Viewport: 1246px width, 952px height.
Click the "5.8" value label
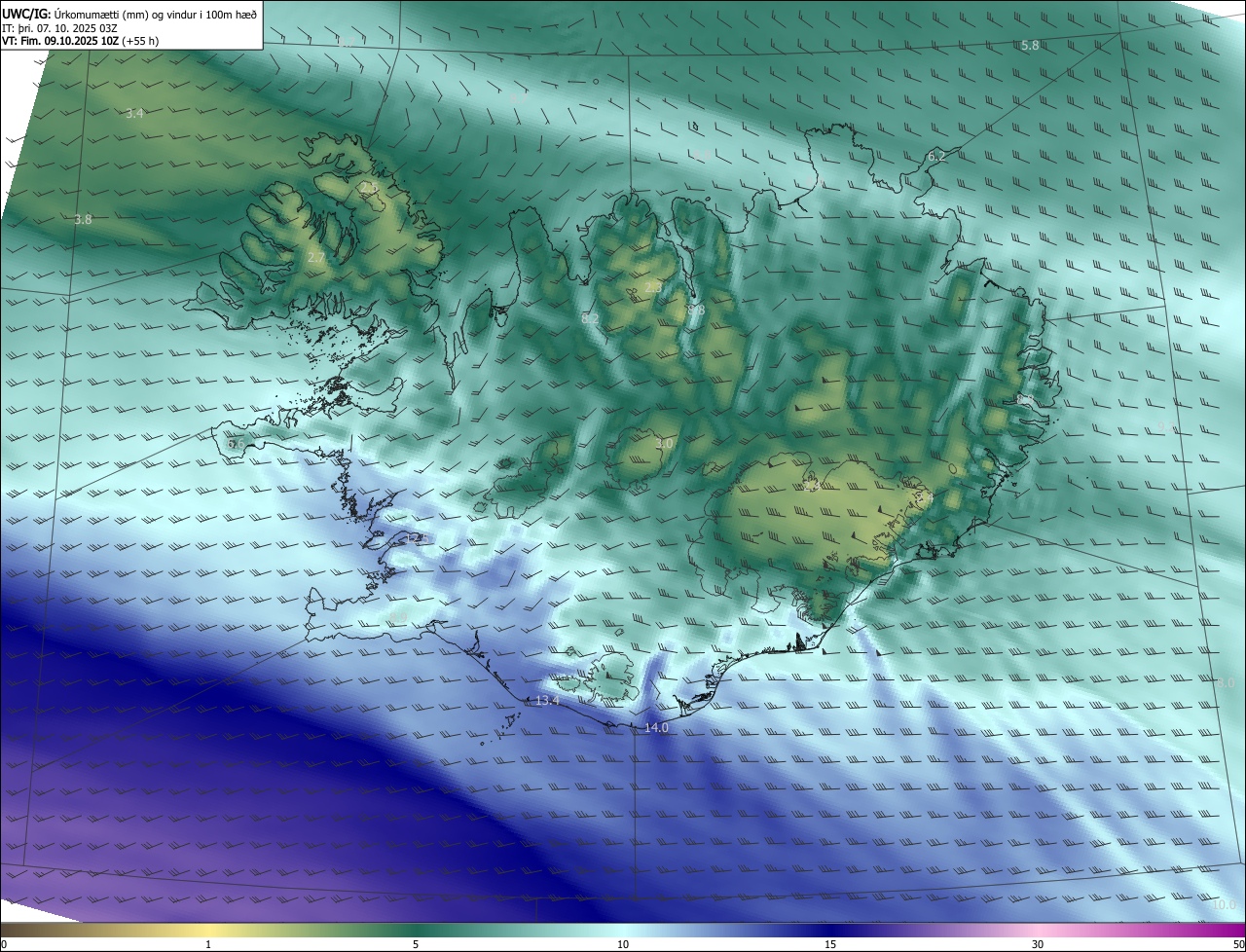[x=1030, y=46]
